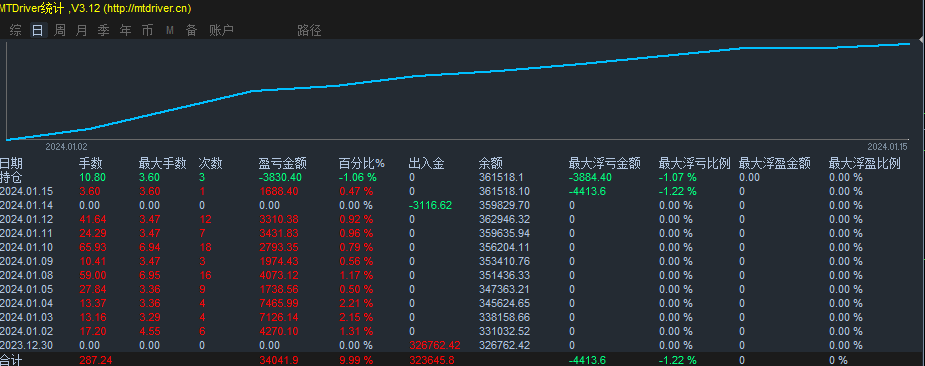Switch to the M tab
925x366 pixels.
coord(170,31)
